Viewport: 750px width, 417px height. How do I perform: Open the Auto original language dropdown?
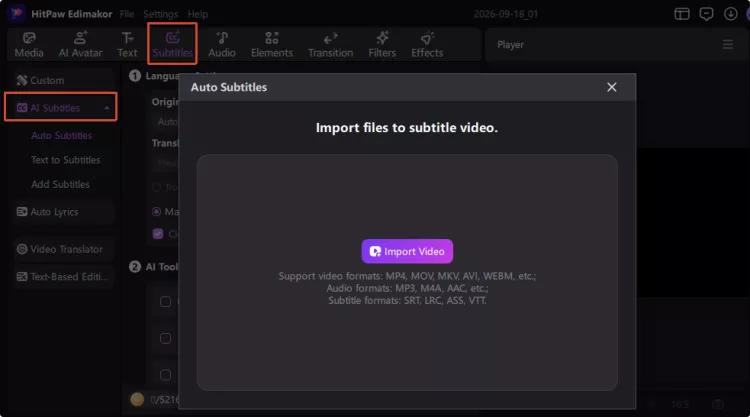click(x=167, y=122)
